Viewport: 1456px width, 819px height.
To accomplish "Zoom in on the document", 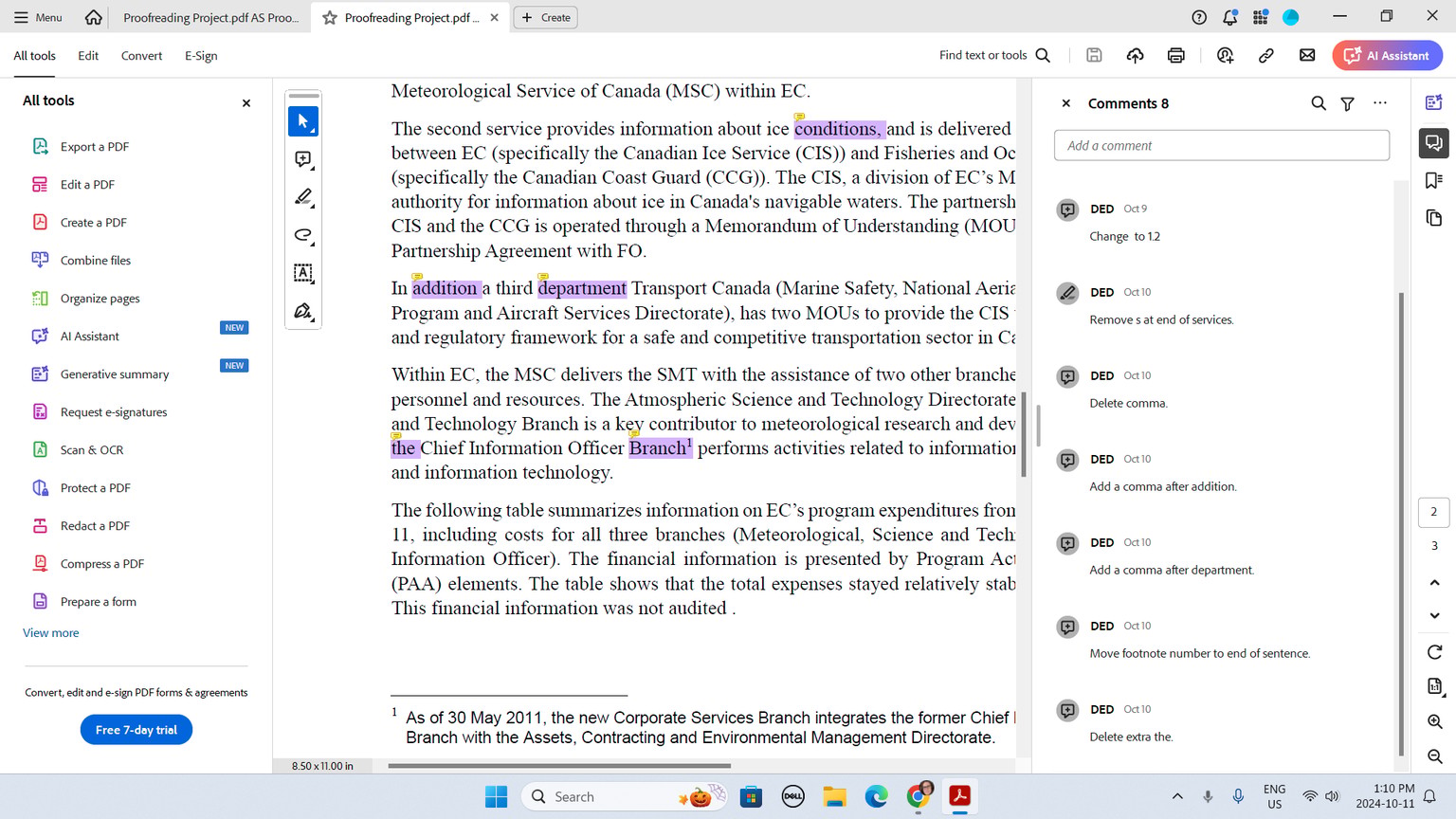I will (1434, 721).
